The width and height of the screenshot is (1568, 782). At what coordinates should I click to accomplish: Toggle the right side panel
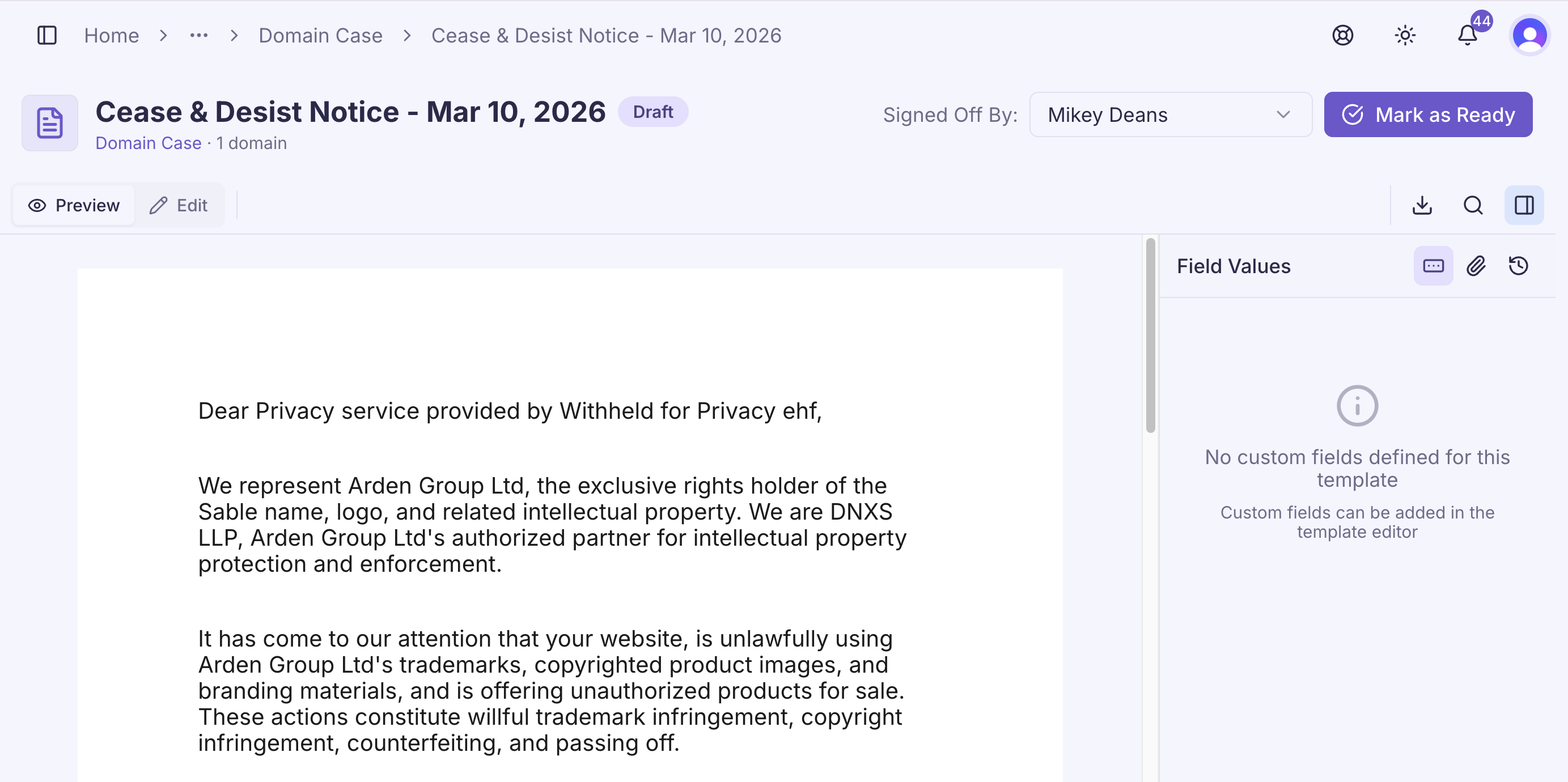pos(1524,205)
